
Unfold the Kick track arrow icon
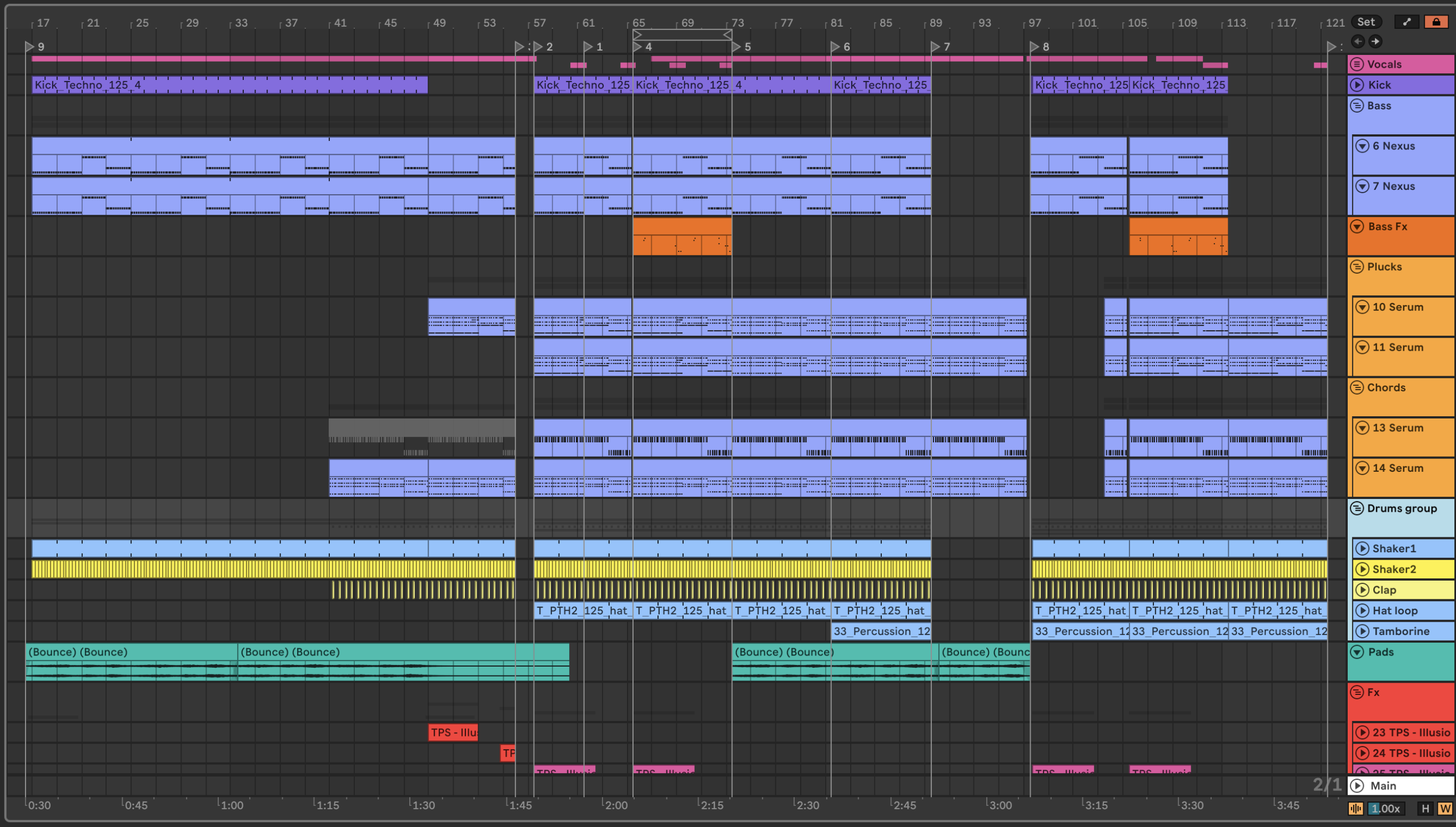click(x=1357, y=85)
